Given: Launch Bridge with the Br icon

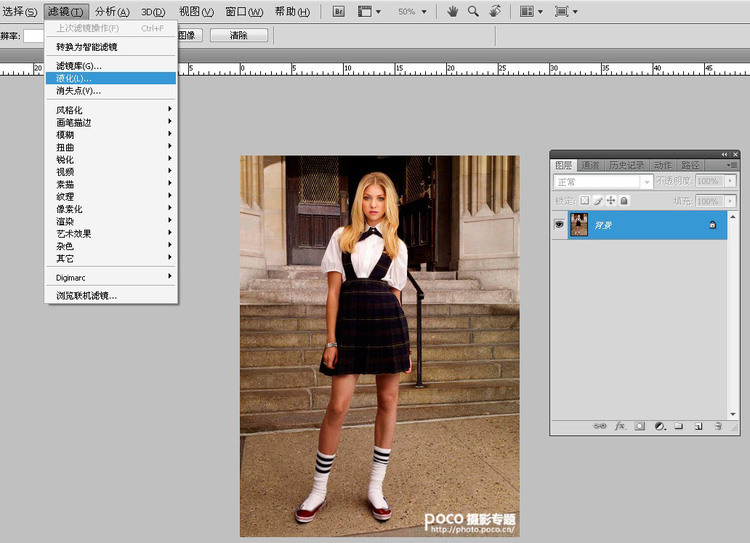Looking at the screenshot, I should (339, 11).
